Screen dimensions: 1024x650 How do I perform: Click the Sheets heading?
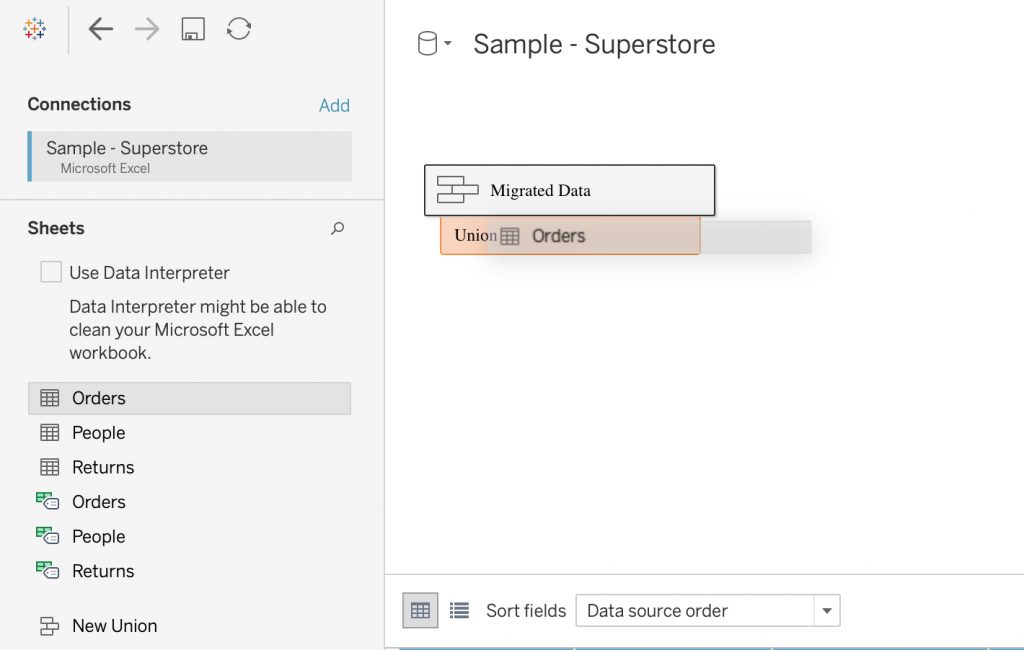(x=56, y=228)
